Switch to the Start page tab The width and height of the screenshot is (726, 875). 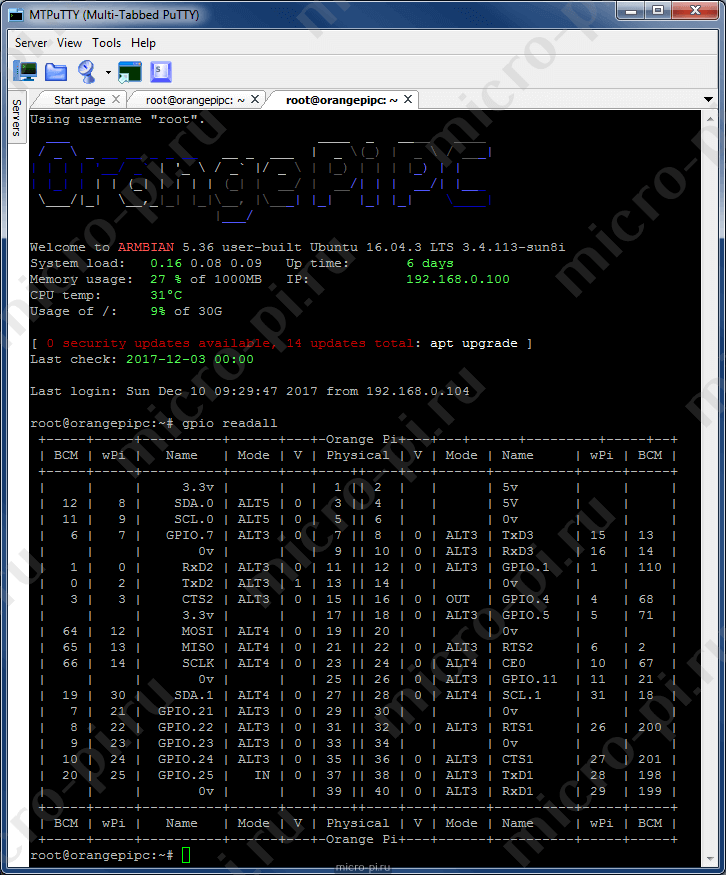[79, 100]
